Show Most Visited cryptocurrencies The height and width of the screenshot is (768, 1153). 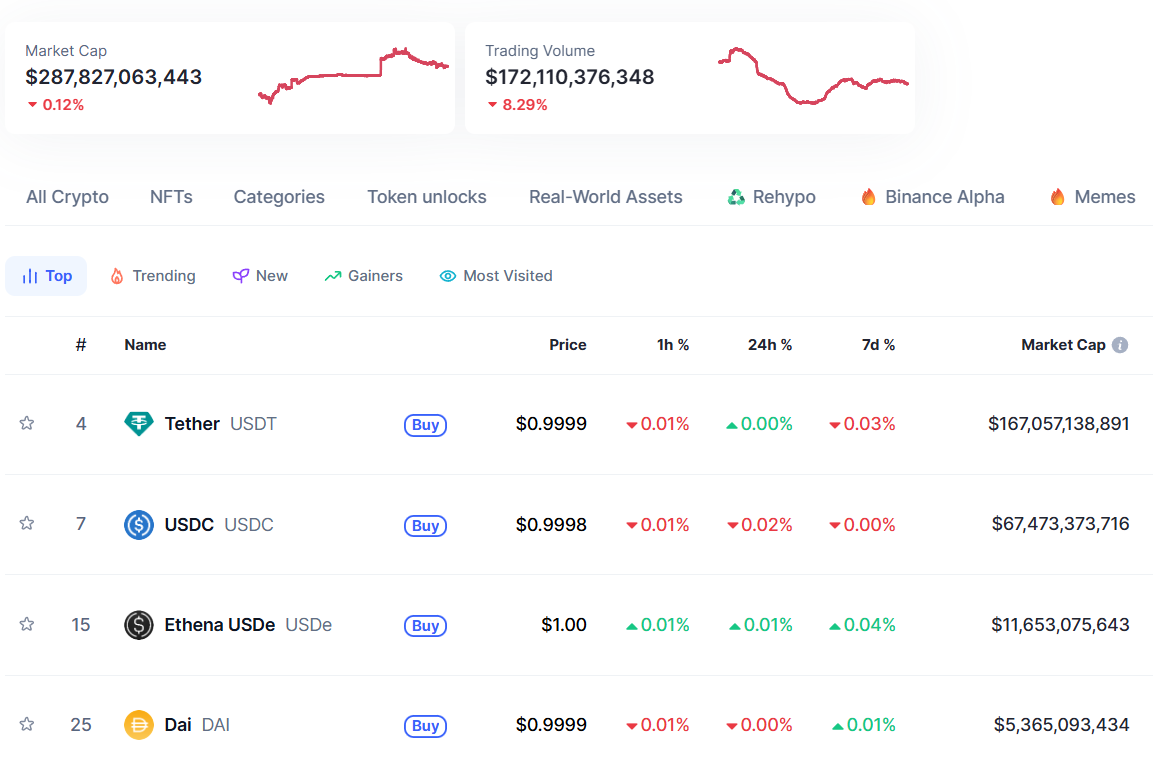point(496,276)
